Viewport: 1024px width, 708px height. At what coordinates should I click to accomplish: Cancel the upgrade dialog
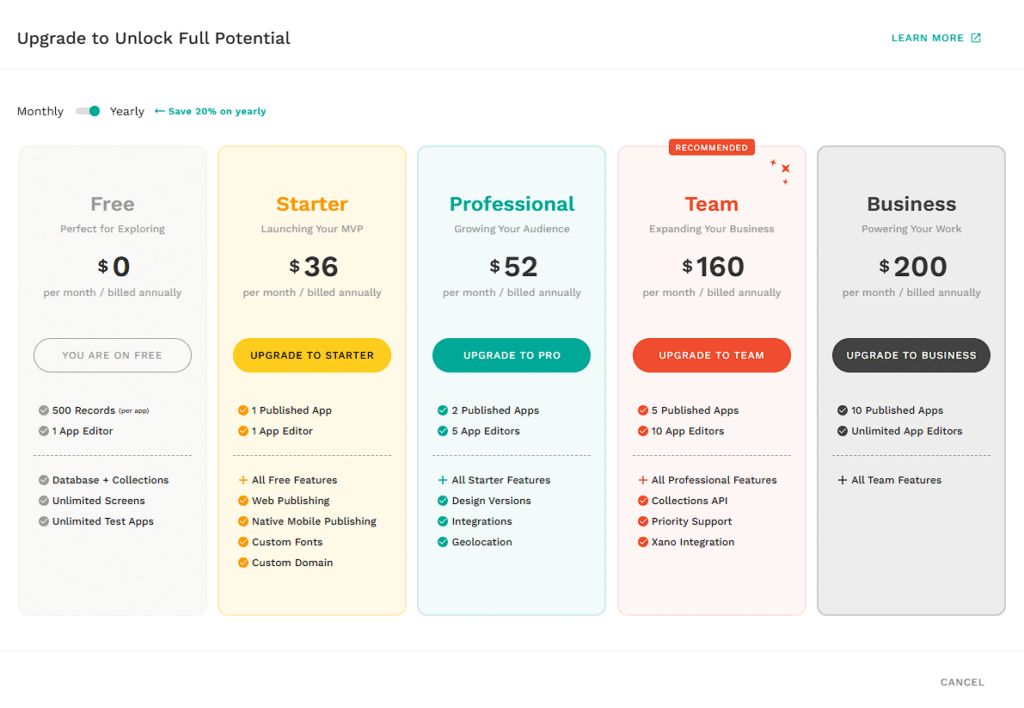tap(962, 682)
